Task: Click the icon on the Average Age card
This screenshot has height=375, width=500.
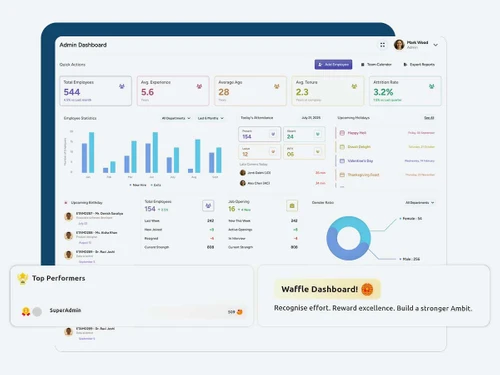Action: (x=277, y=86)
